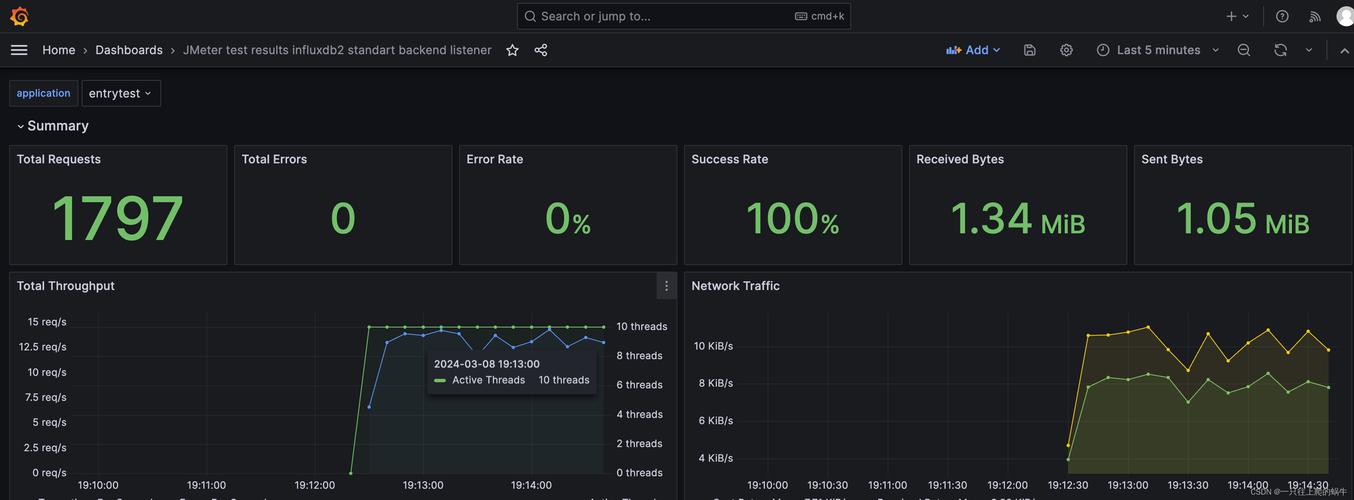Click the 19:13:00 axis label in Total Throughput

(x=423, y=485)
